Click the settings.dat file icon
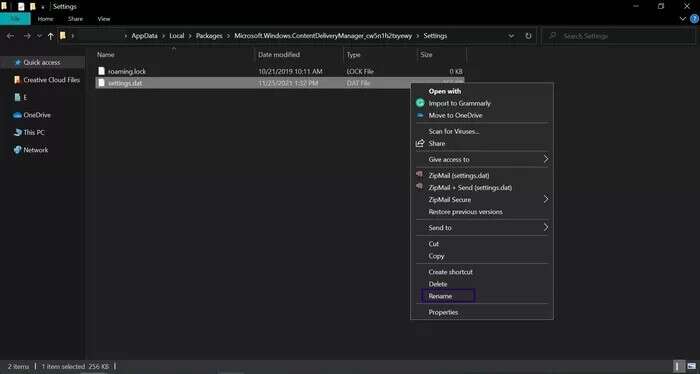The image size is (700, 374). tap(101, 83)
